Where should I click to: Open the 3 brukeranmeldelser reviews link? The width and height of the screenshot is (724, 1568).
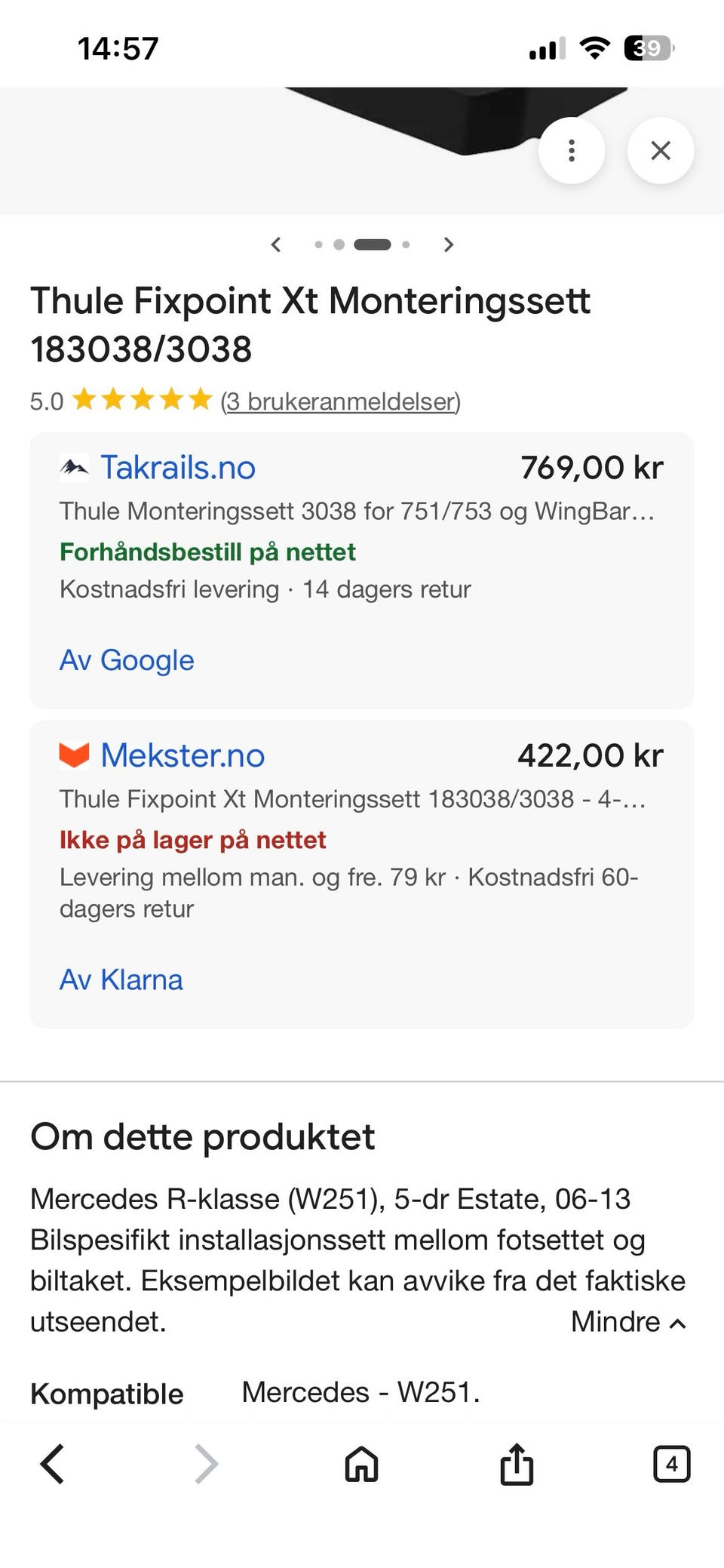click(340, 401)
